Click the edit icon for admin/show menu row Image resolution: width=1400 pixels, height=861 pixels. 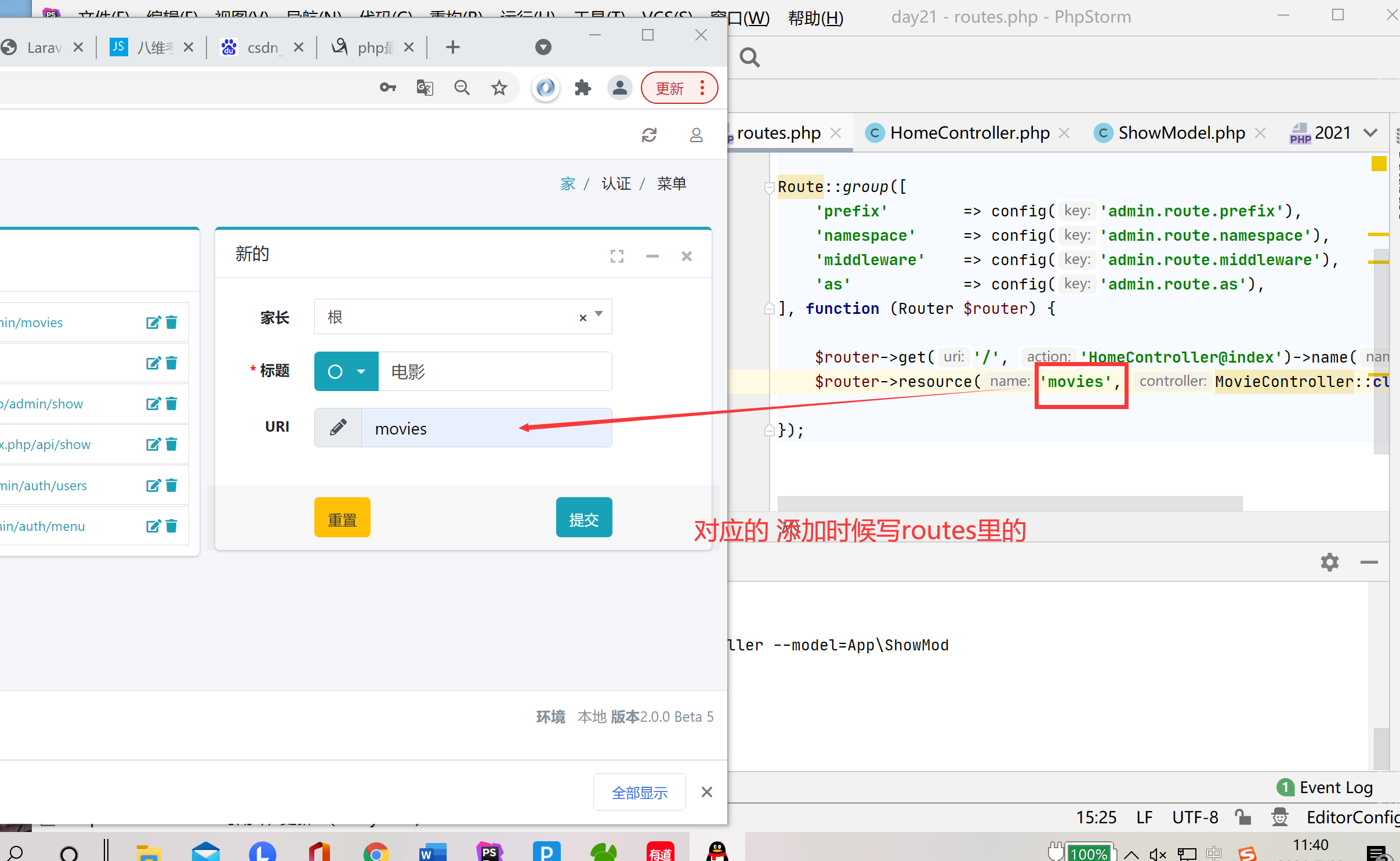(x=153, y=404)
